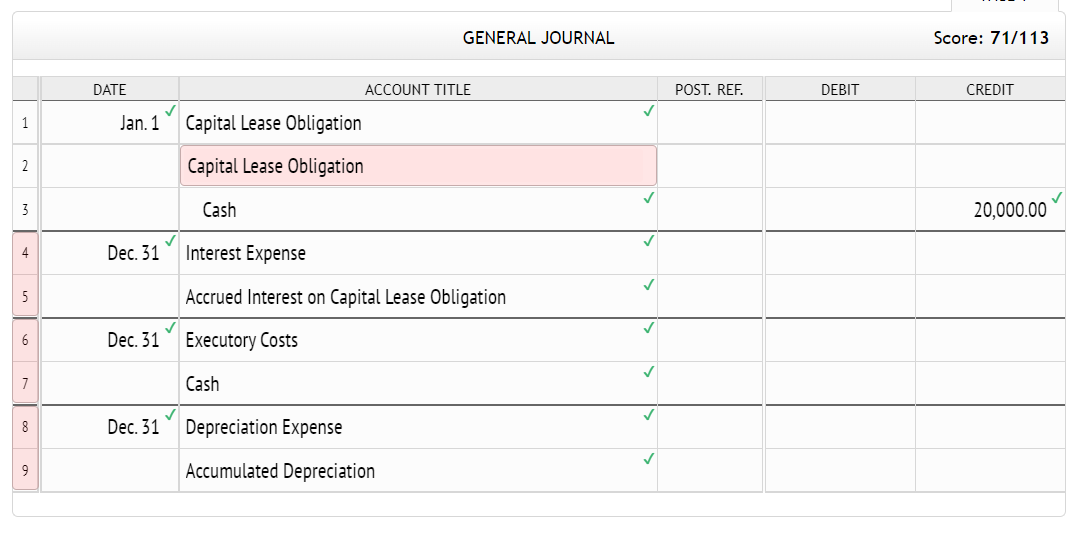Select the Executory Costs account title

(x=418, y=340)
